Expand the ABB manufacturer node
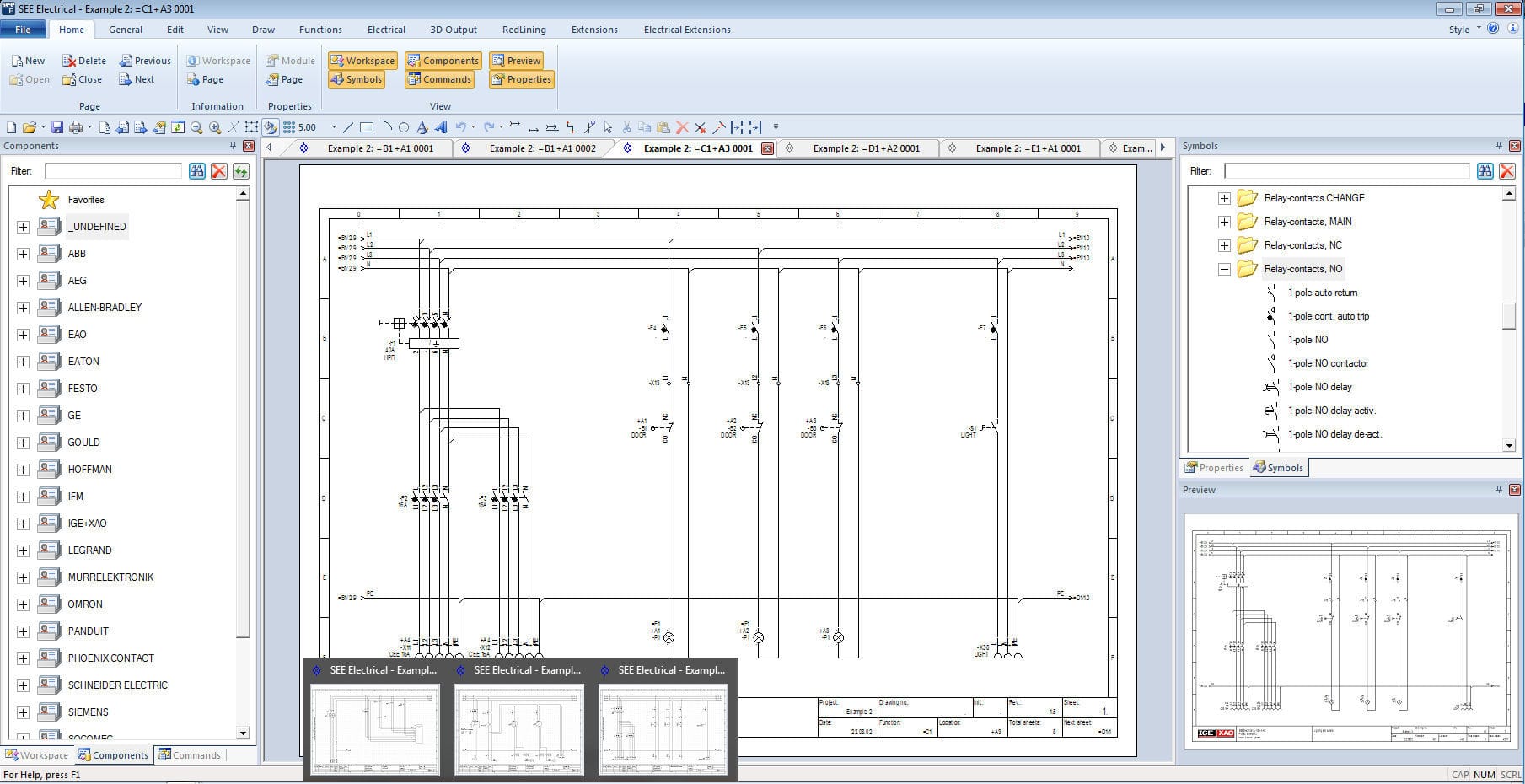1525x784 pixels. (23, 254)
